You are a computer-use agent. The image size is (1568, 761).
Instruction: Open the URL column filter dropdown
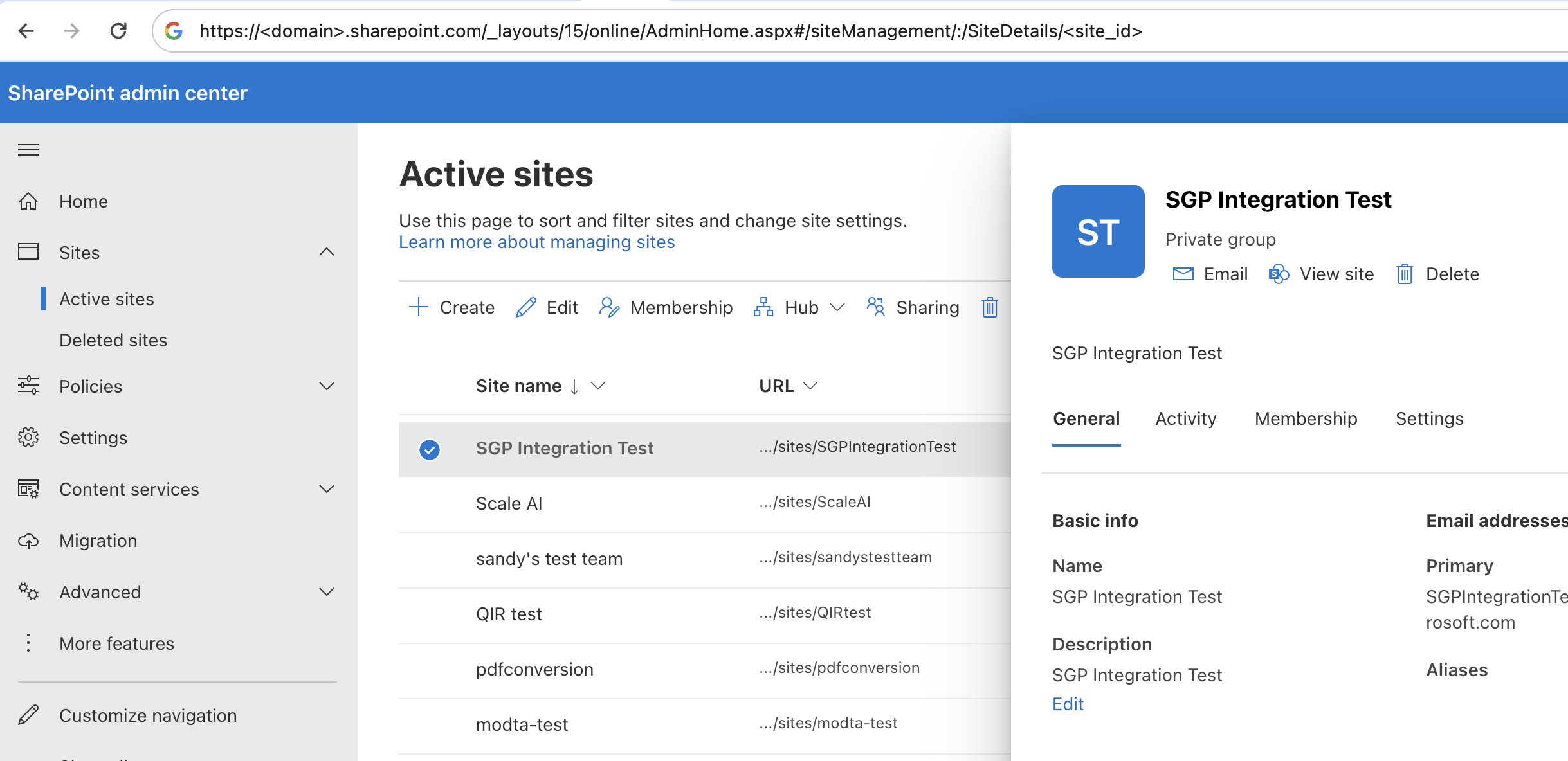pos(810,386)
